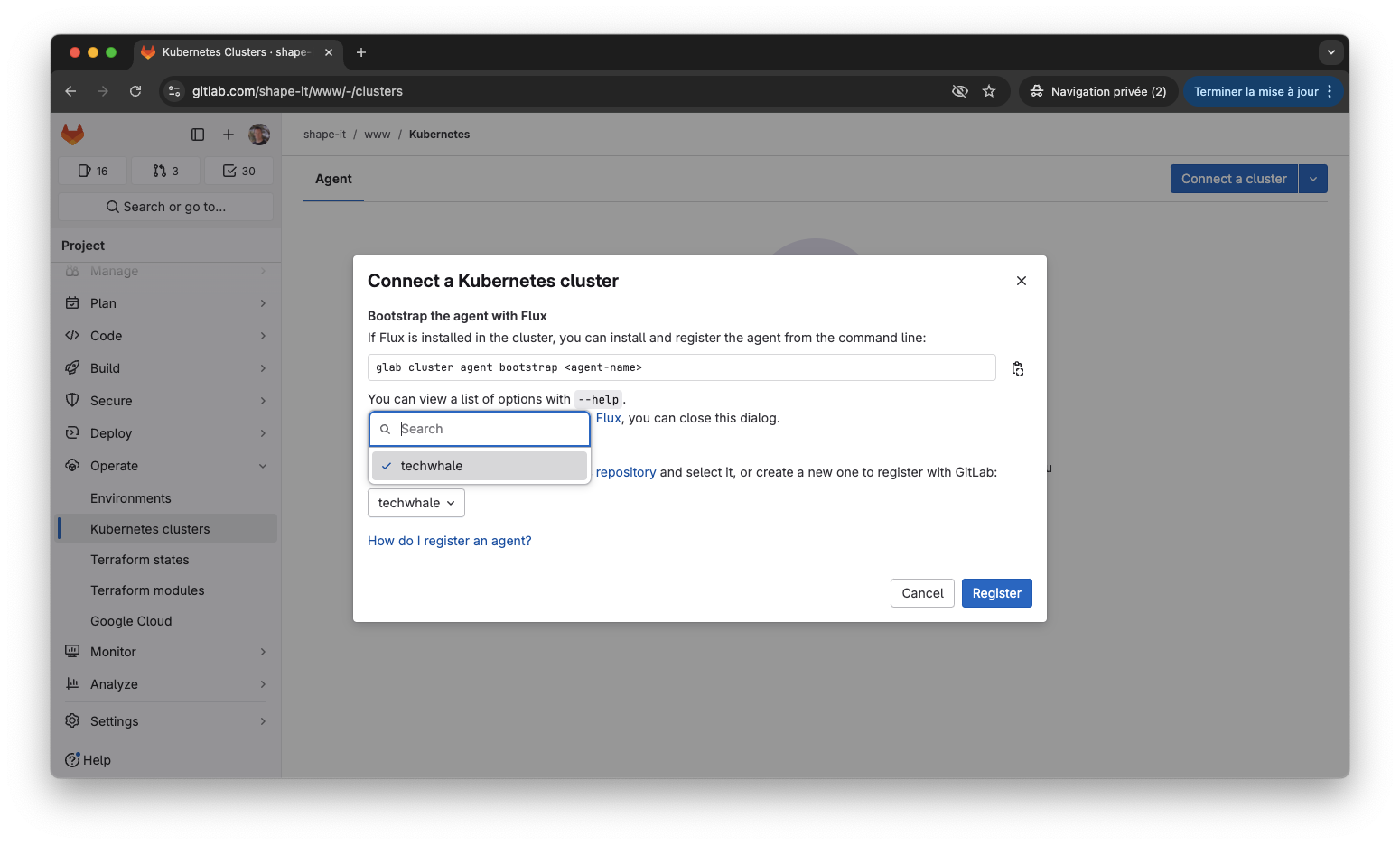Open Environments under Operate
1400x845 pixels.
click(x=166, y=498)
